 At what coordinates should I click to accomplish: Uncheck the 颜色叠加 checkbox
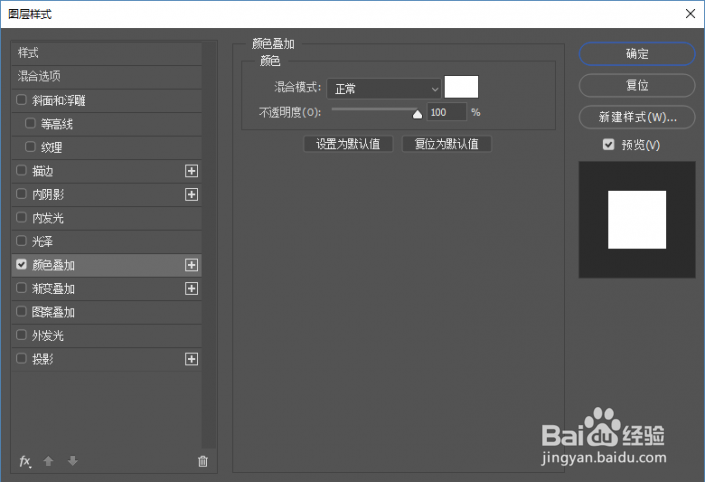coord(21,264)
